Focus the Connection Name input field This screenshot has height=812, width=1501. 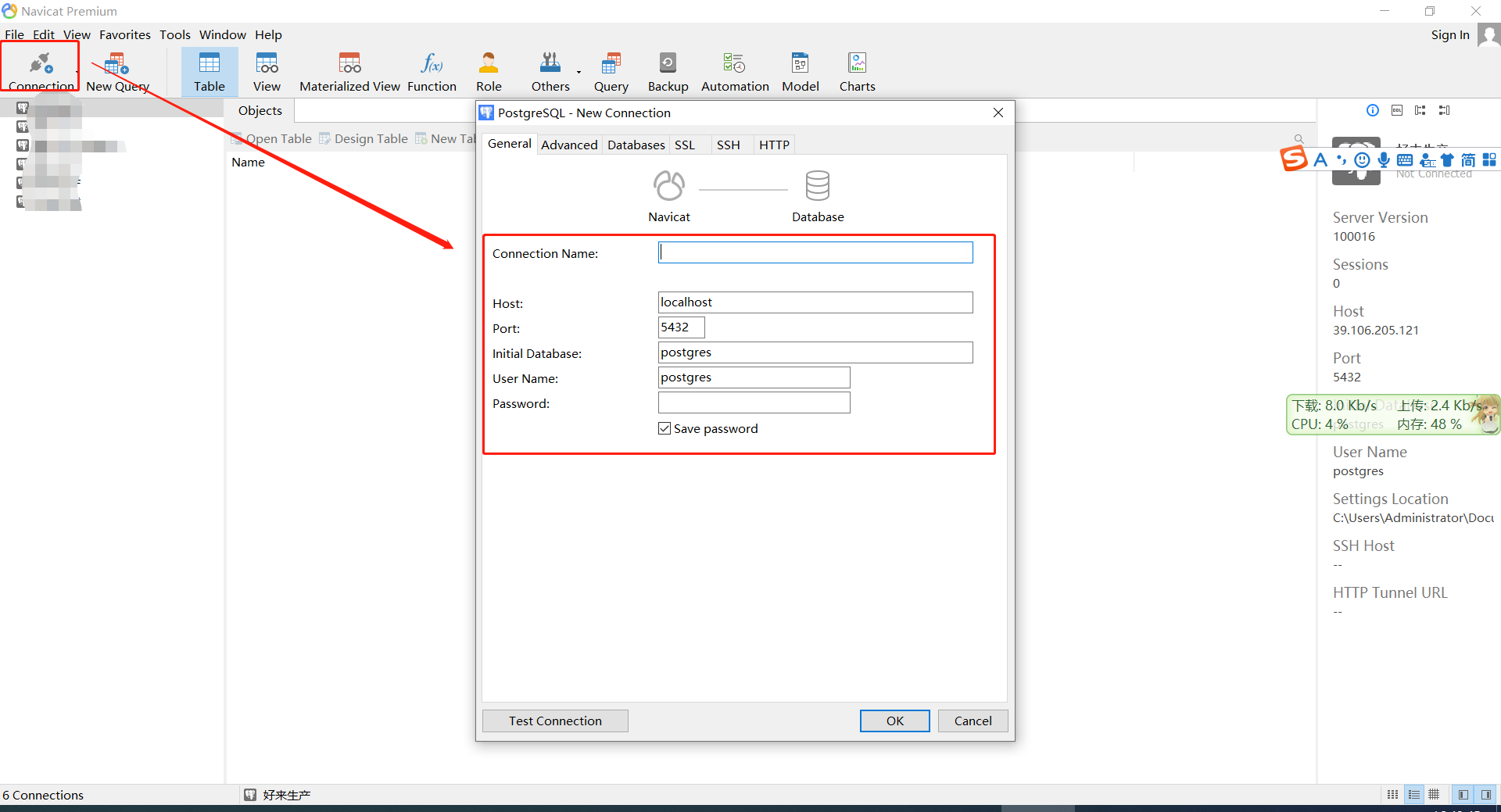tap(815, 252)
